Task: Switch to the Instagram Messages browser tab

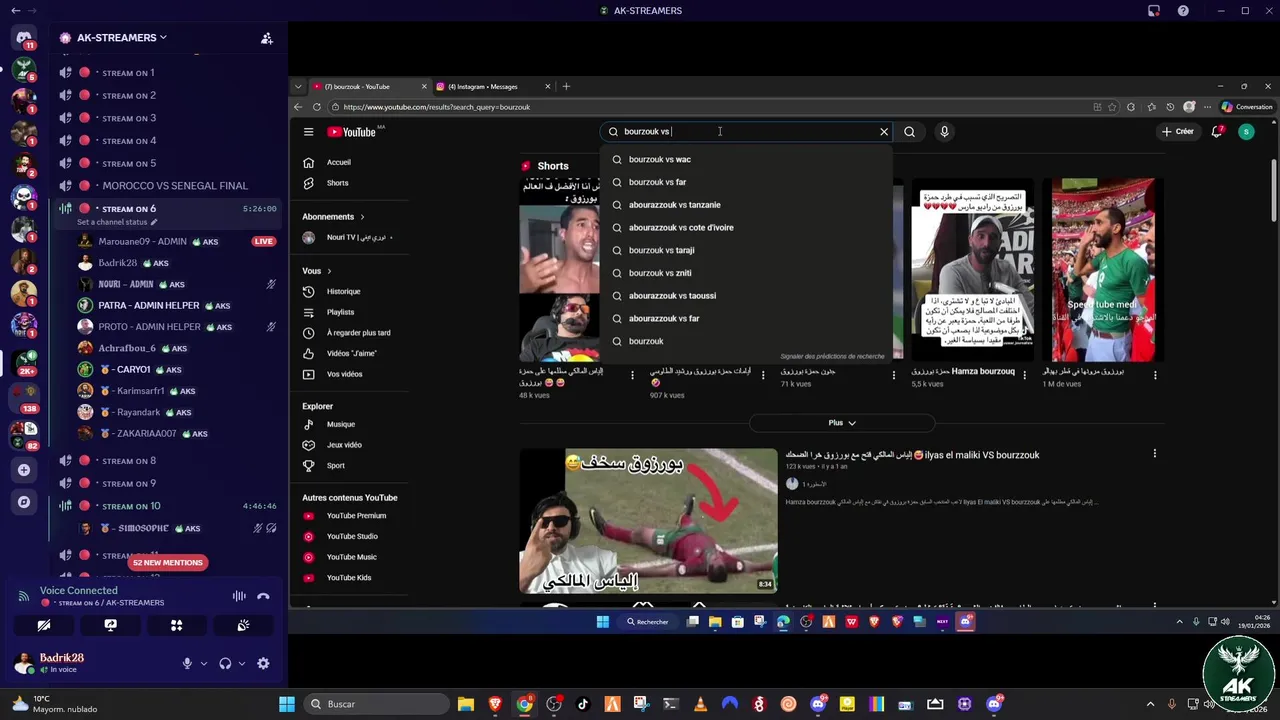Action: point(491,87)
